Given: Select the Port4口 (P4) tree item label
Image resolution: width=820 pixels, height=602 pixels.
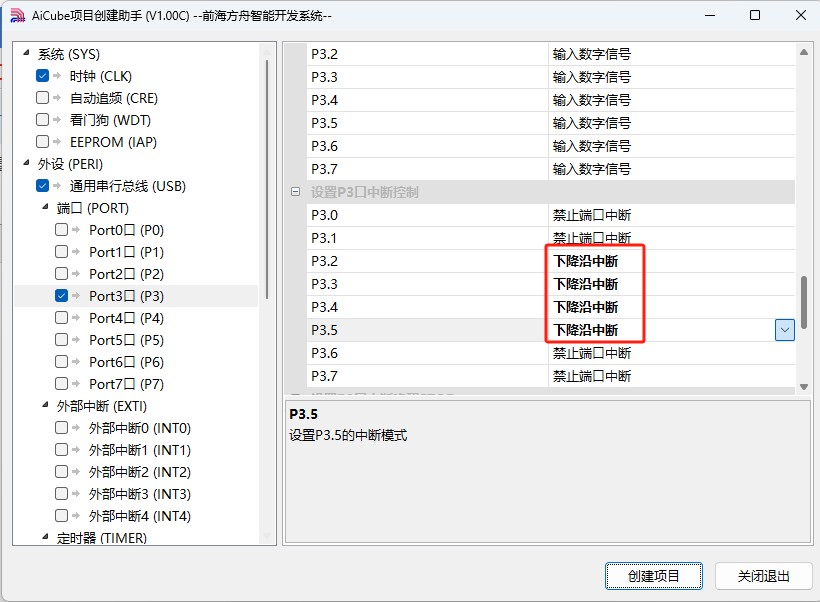Looking at the screenshot, I should 126,318.
